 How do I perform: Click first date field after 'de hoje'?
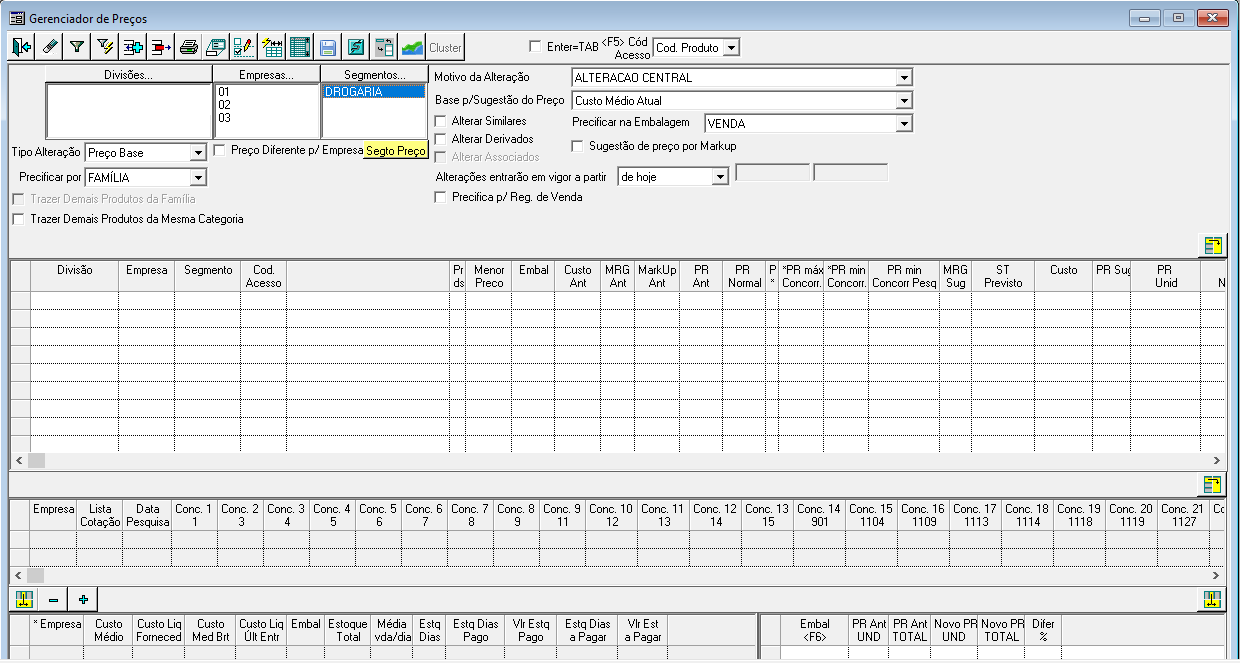[x=772, y=172]
